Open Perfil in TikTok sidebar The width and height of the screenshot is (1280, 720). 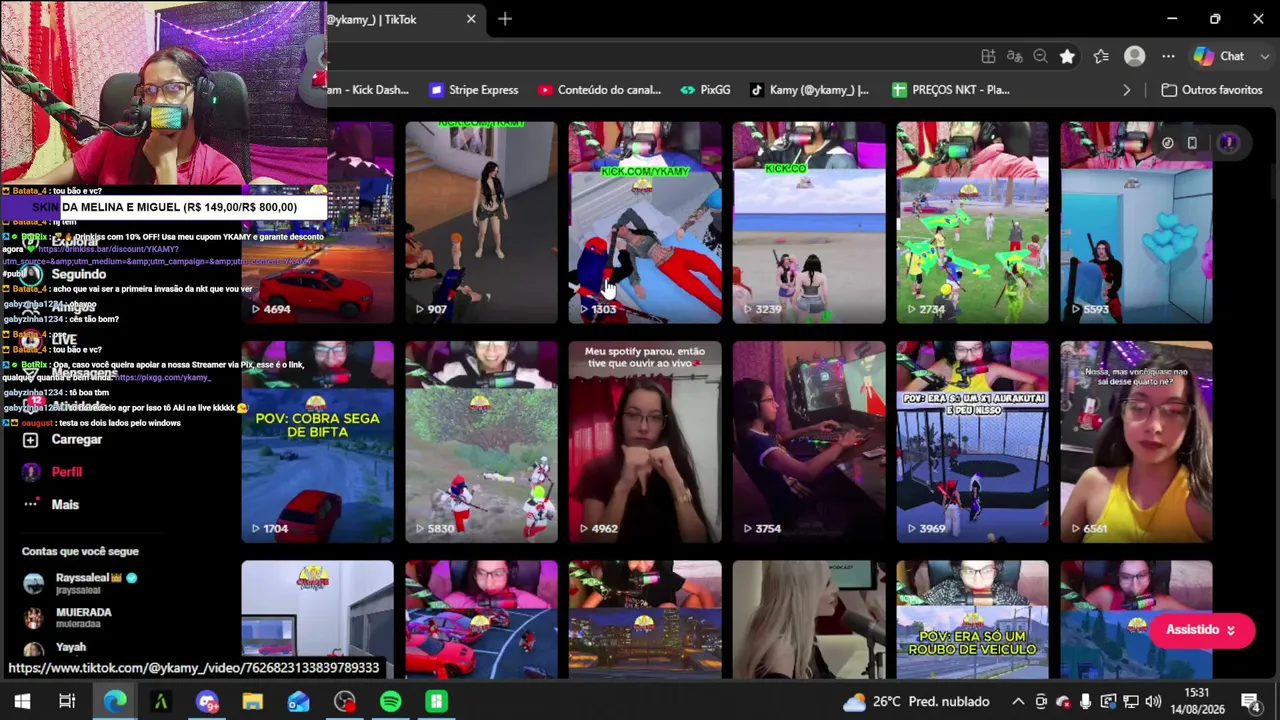pos(67,472)
